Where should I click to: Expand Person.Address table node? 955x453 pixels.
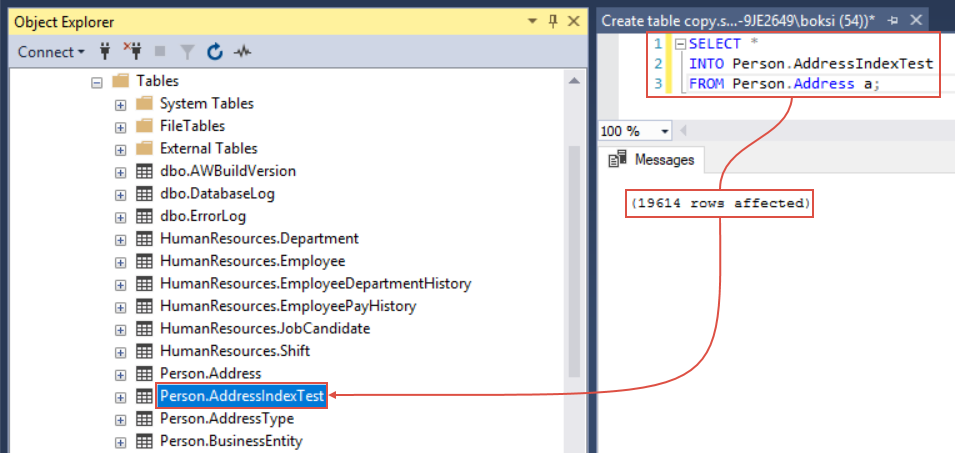tap(121, 374)
